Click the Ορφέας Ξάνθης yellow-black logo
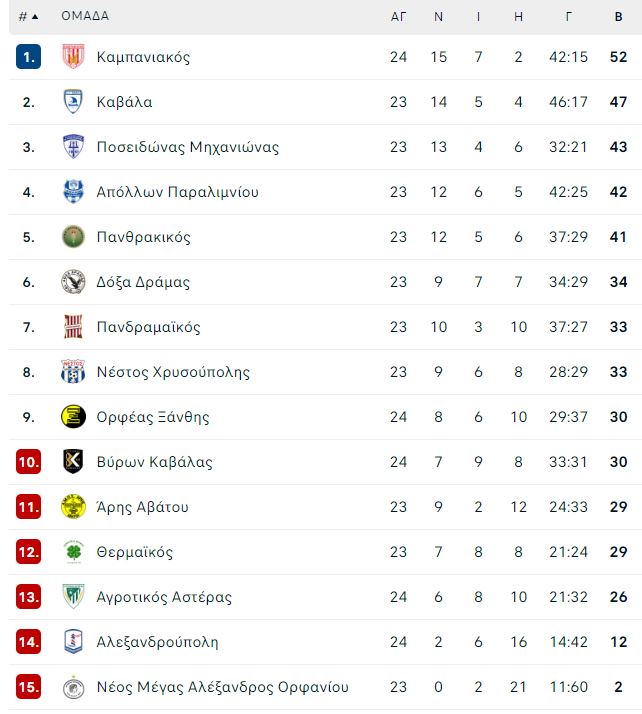Viewport: 642px width, 714px height. [73, 417]
